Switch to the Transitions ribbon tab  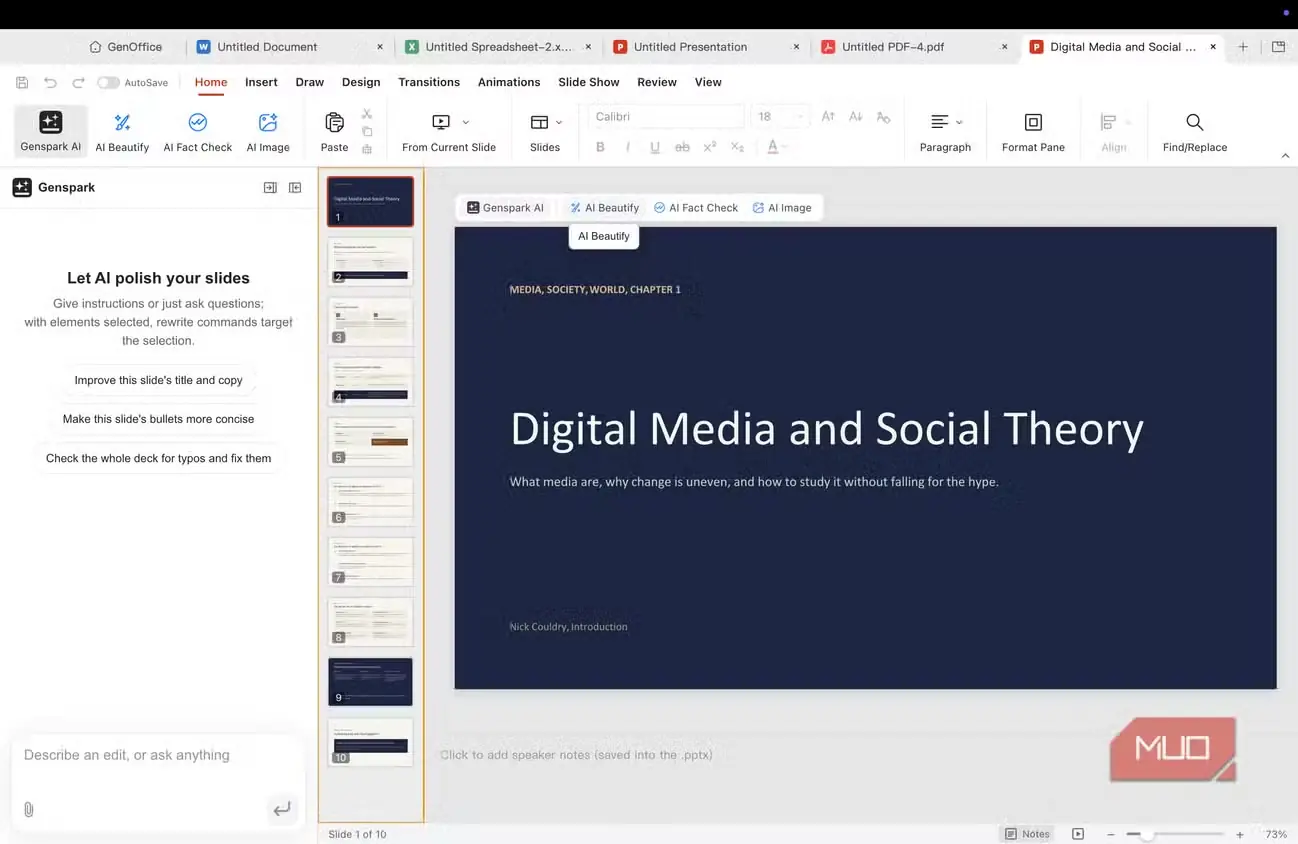[429, 82]
